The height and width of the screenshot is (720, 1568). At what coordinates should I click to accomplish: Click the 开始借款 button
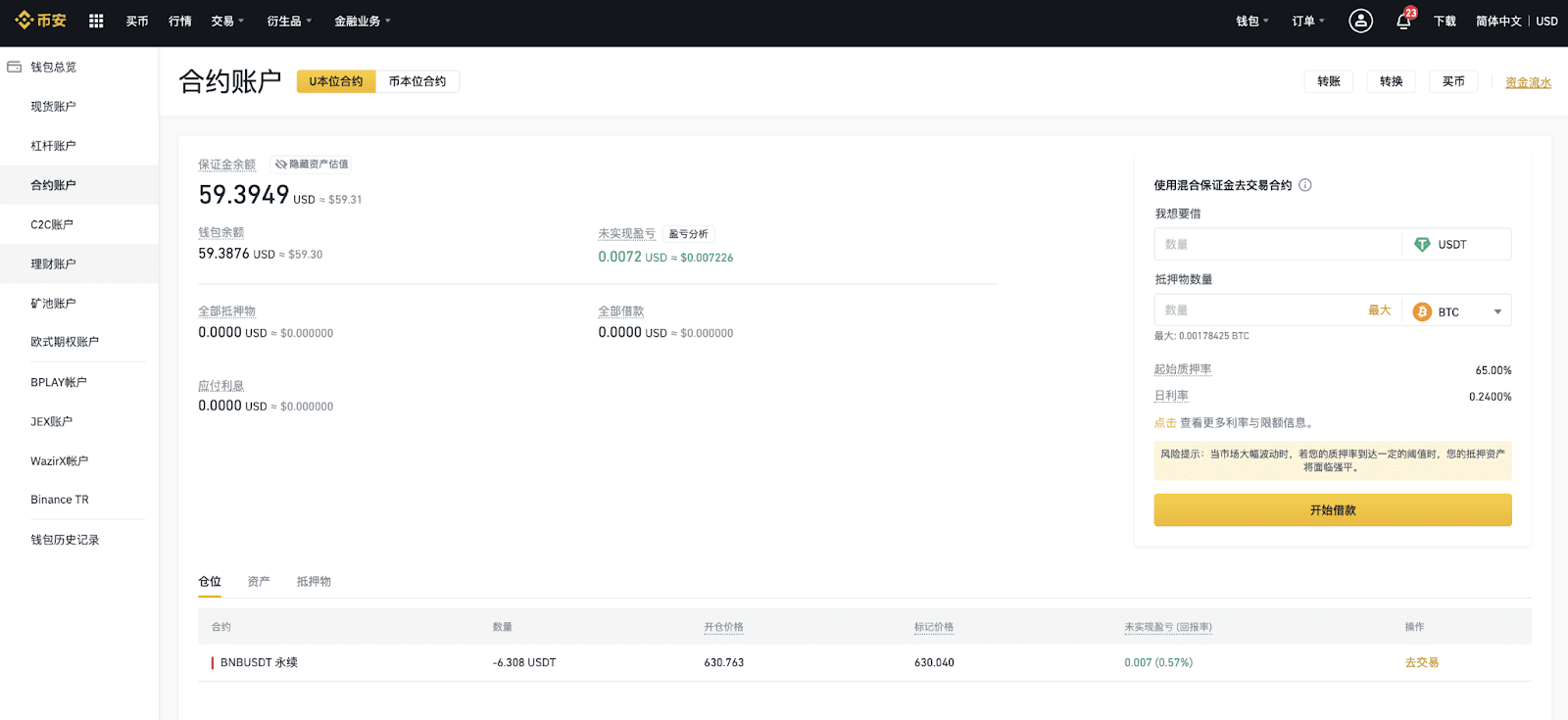coord(1333,510)
